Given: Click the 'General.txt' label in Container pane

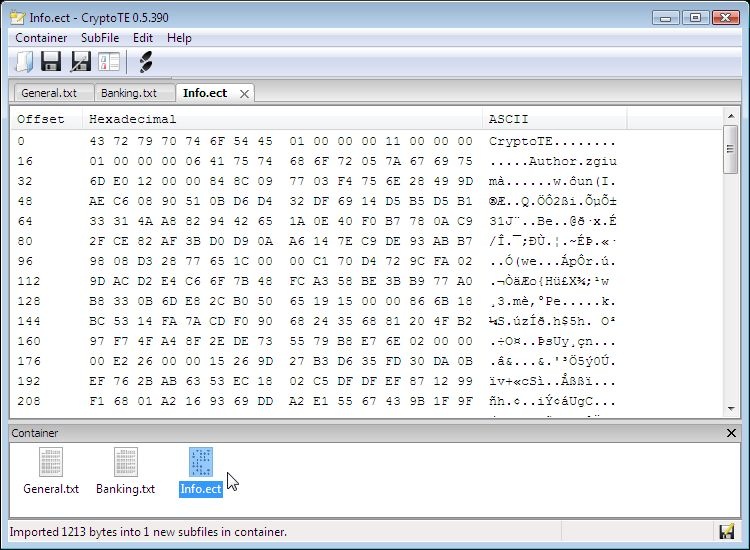Looking at the screenshot, I should coord(51,489).
